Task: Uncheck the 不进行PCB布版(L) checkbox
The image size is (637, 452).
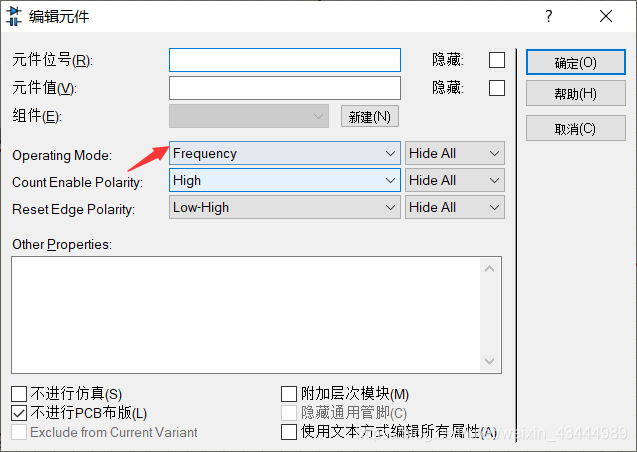Action: tap(19, 413)
